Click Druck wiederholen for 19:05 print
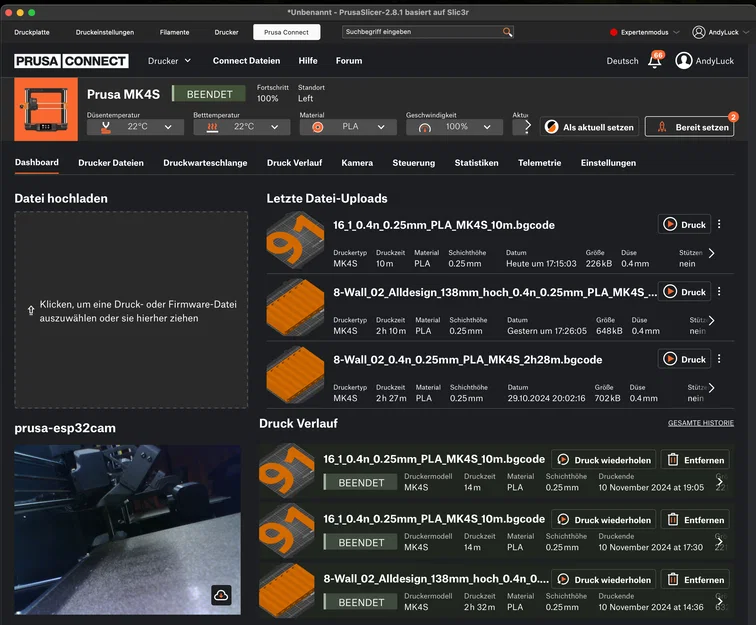This screenshot has width=756, height=625. click(x=604, y=460)
